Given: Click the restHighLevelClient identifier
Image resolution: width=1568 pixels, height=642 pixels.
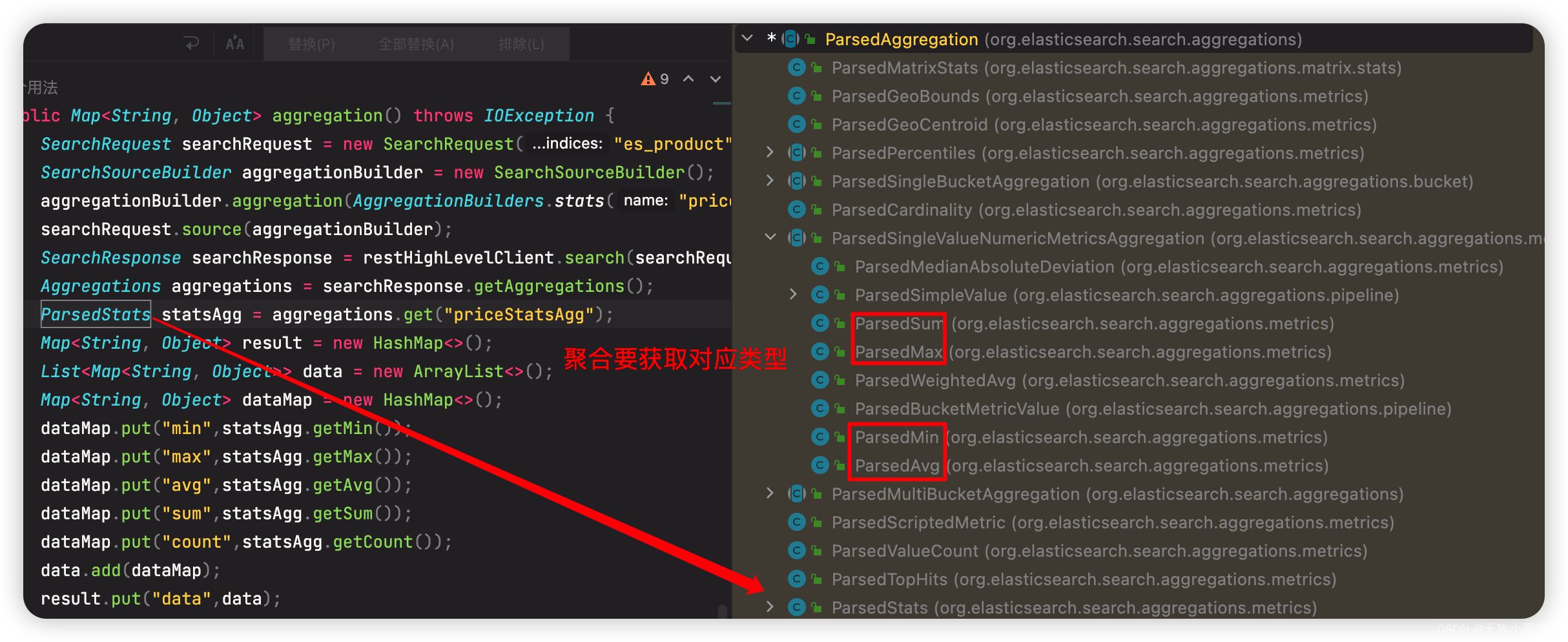Looking at the screenshot, I should click(458, 258).
